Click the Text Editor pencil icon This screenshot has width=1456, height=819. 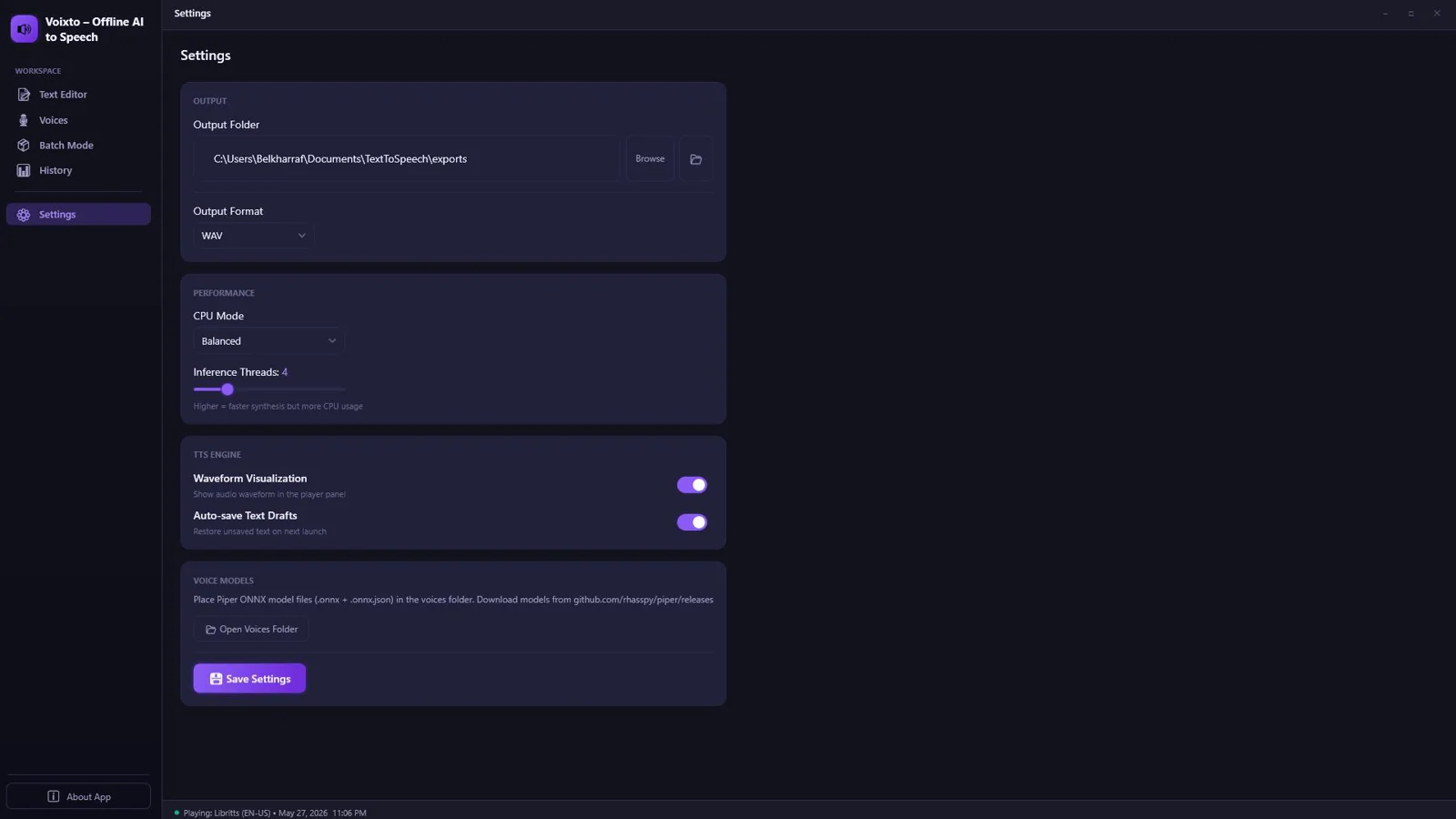24,95
